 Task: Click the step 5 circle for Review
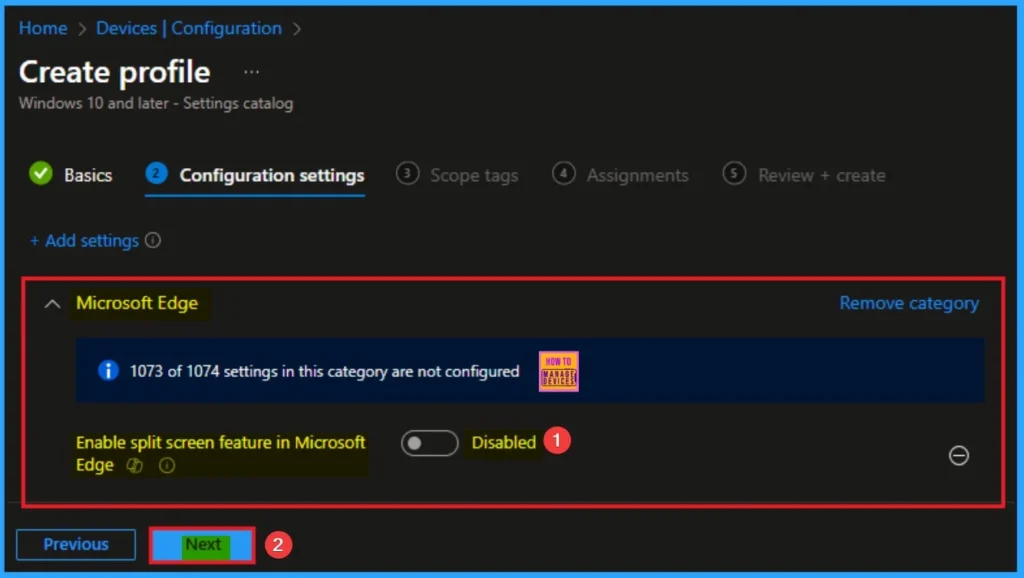tap(734, 173)
